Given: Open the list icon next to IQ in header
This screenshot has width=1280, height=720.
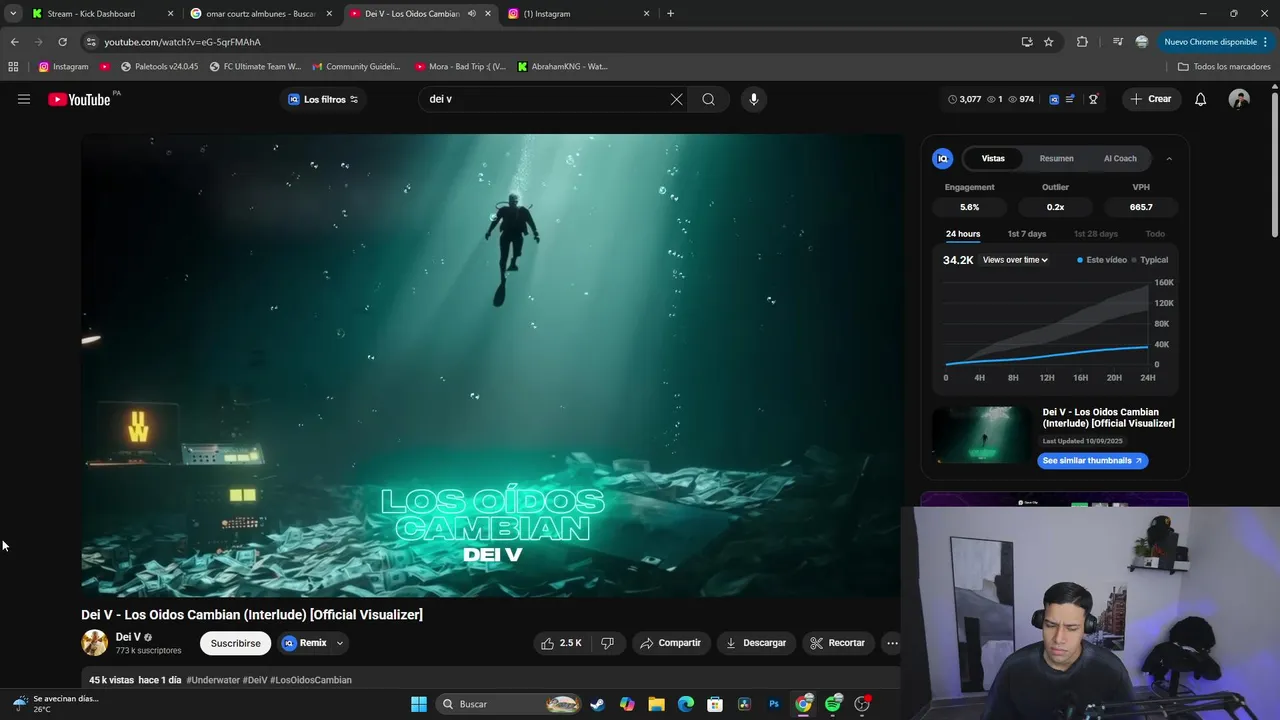Looking at the screenshot, I should point(1071,99).
